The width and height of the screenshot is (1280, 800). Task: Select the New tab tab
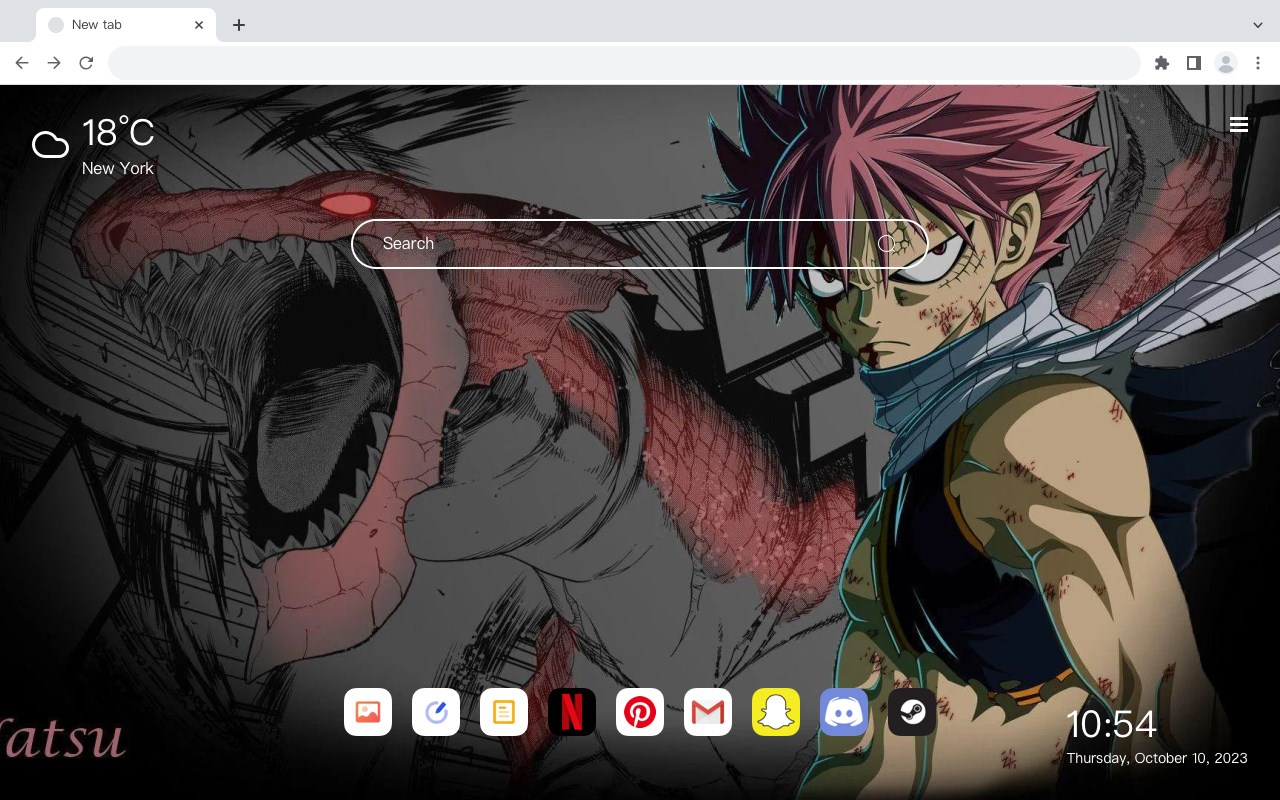pyautogui.click(x=126, y=25)
